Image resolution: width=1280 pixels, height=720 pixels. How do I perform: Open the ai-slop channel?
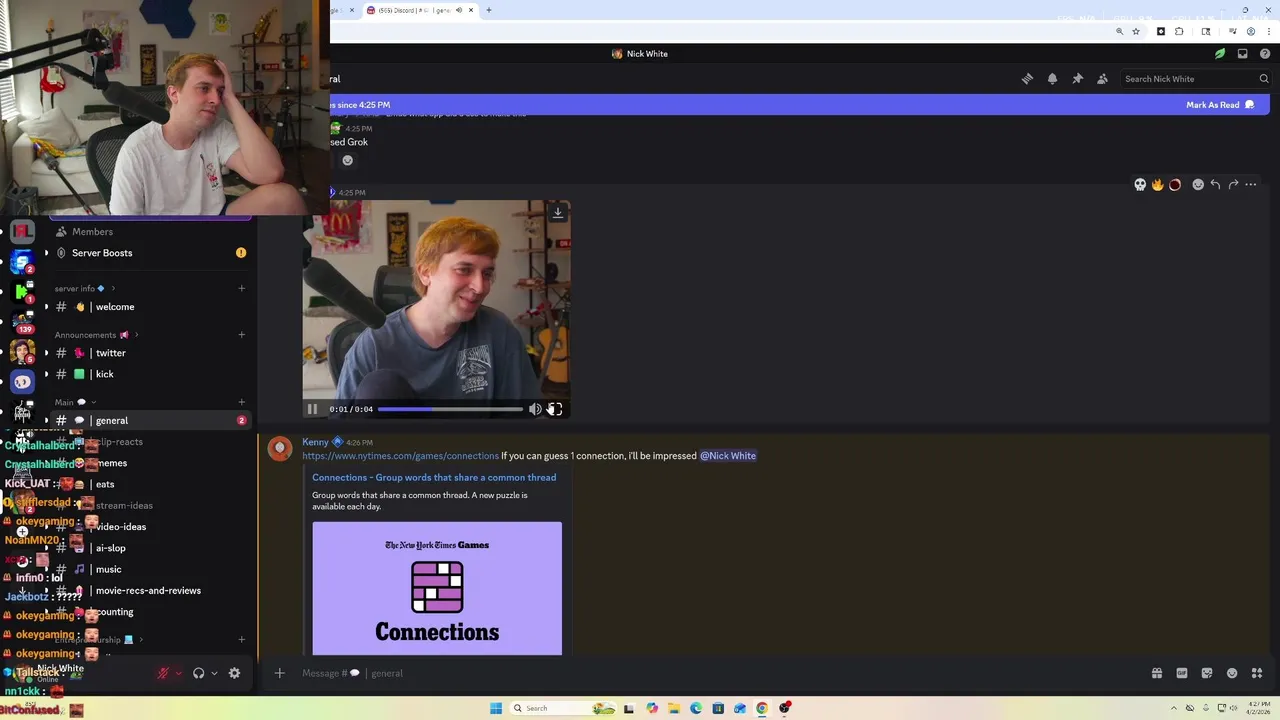point(150,548)
